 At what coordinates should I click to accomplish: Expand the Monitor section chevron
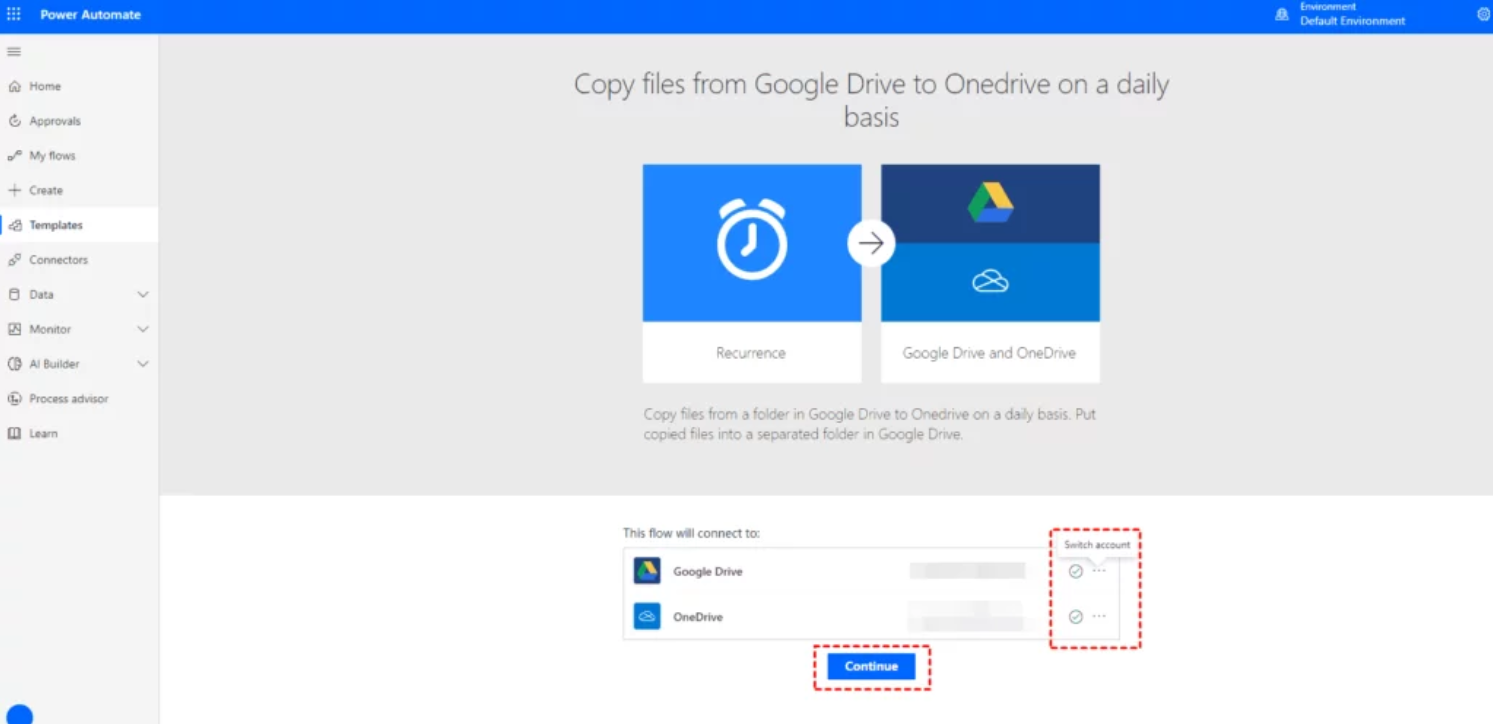pos(143,329)
